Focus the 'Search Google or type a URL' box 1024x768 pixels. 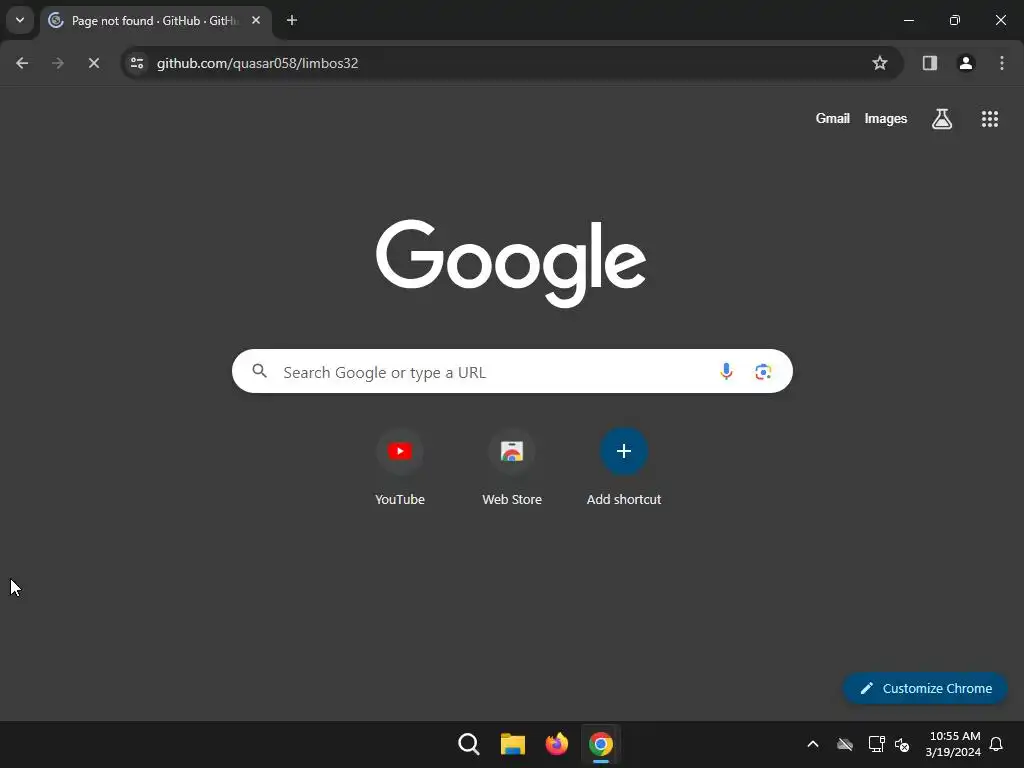point(512,372)
